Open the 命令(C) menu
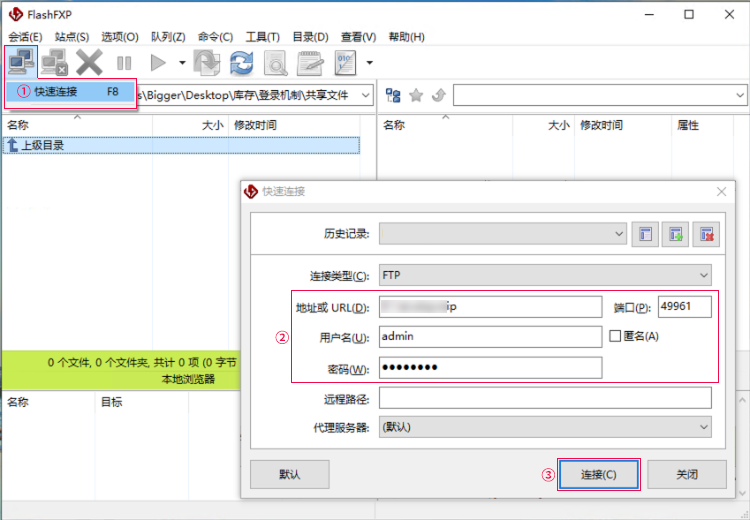Viewport: 750px width, 520px height. [215, 37]
